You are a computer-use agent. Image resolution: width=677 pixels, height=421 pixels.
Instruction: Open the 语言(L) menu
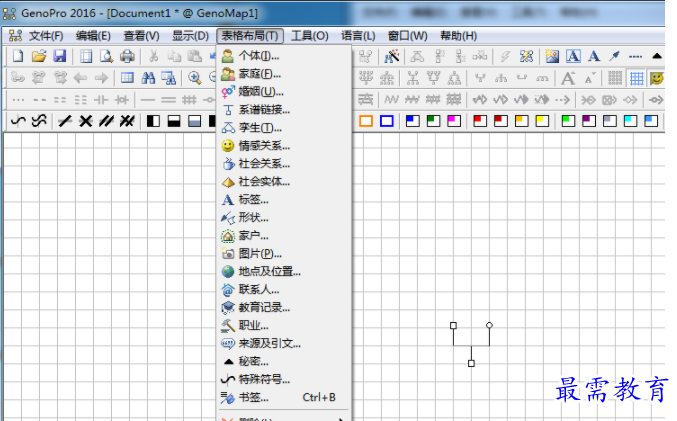click(x=358, y=36)
